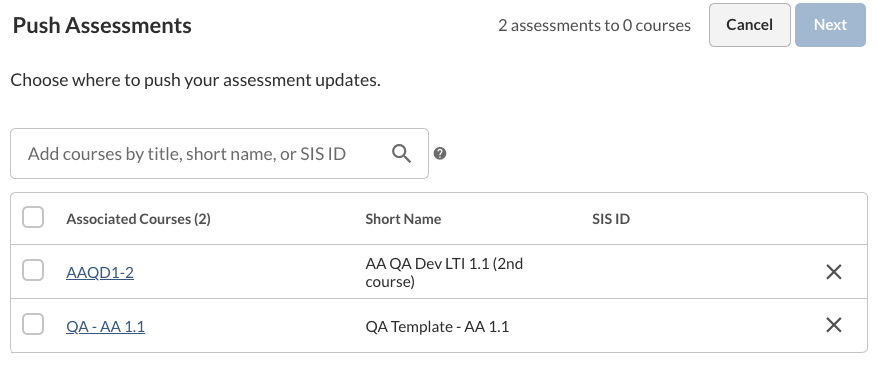Select the AA QA Dev LTI 1.1 short name text

(x=444, y=272)
